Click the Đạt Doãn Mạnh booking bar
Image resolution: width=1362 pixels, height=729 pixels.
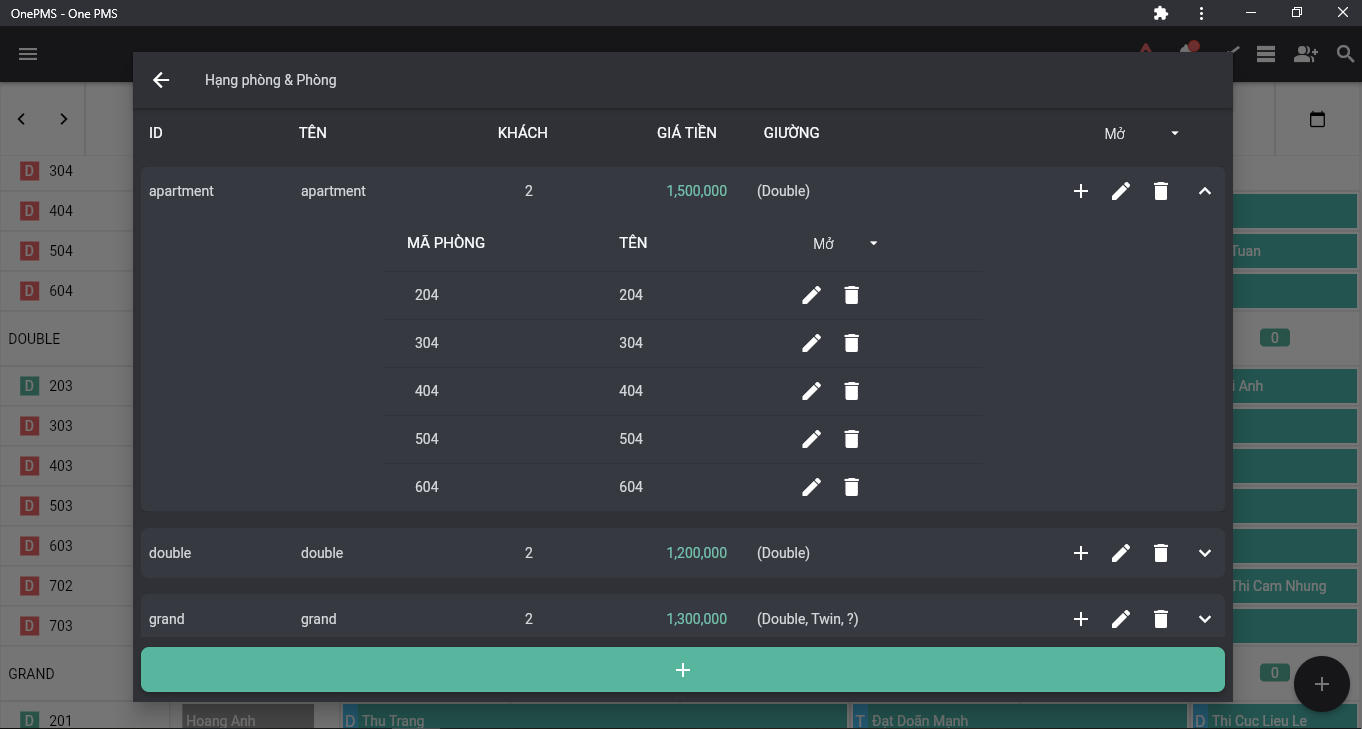(x=1020, y=717)
